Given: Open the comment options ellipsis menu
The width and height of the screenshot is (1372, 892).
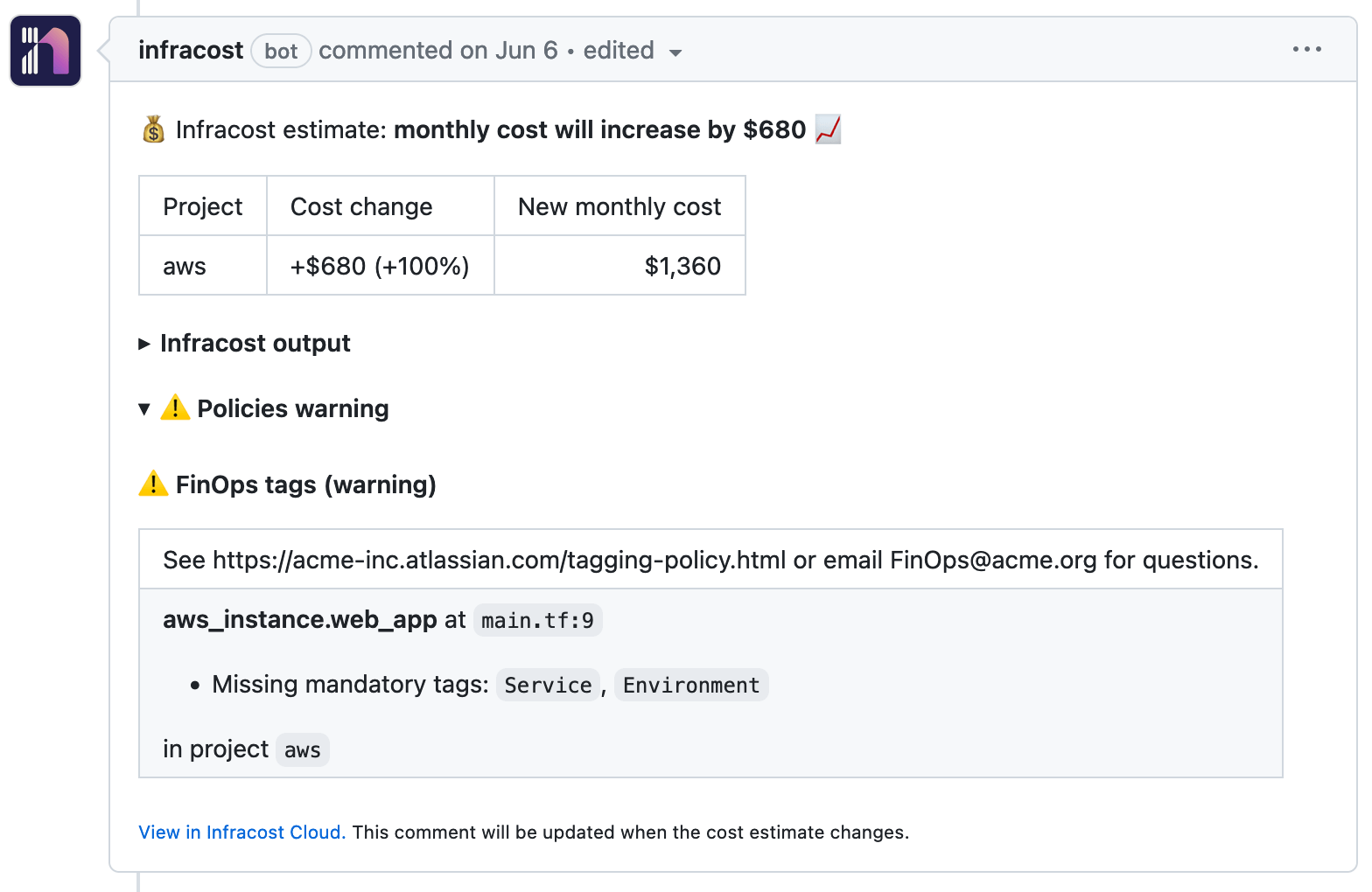Looking at the screenshot, I should 1306,50.
